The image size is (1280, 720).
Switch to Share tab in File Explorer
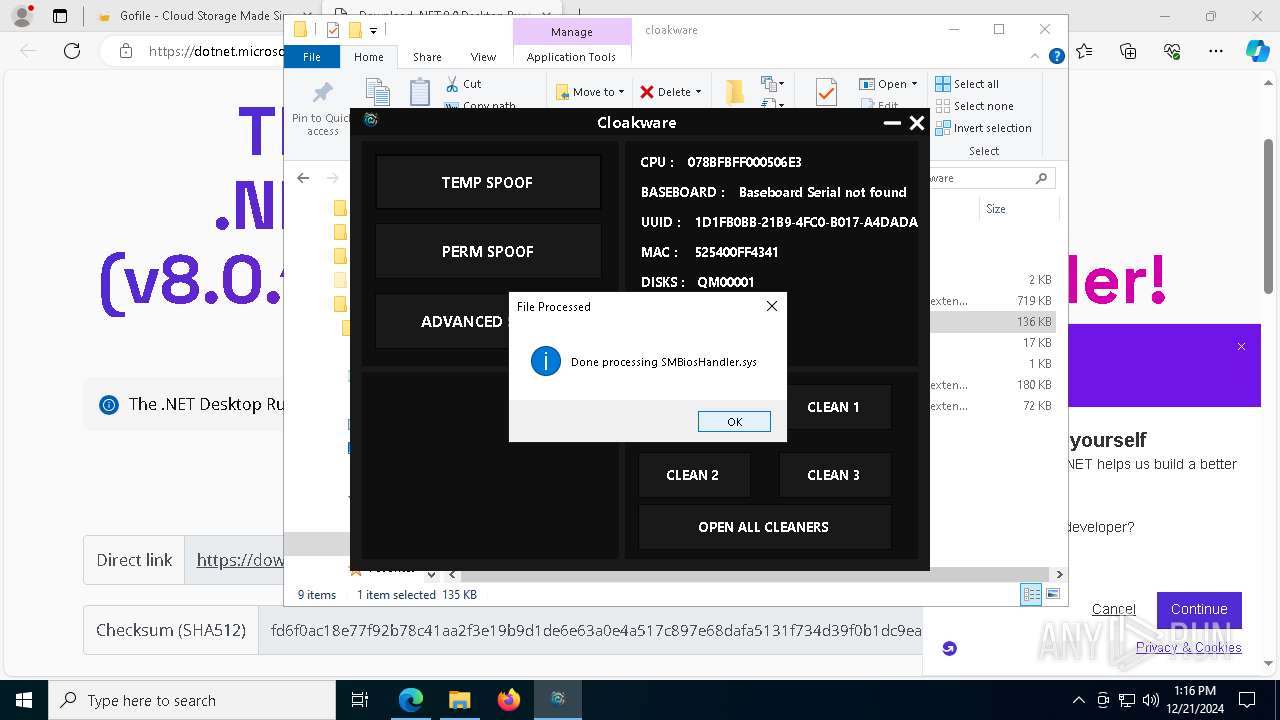tap(427, 57)
